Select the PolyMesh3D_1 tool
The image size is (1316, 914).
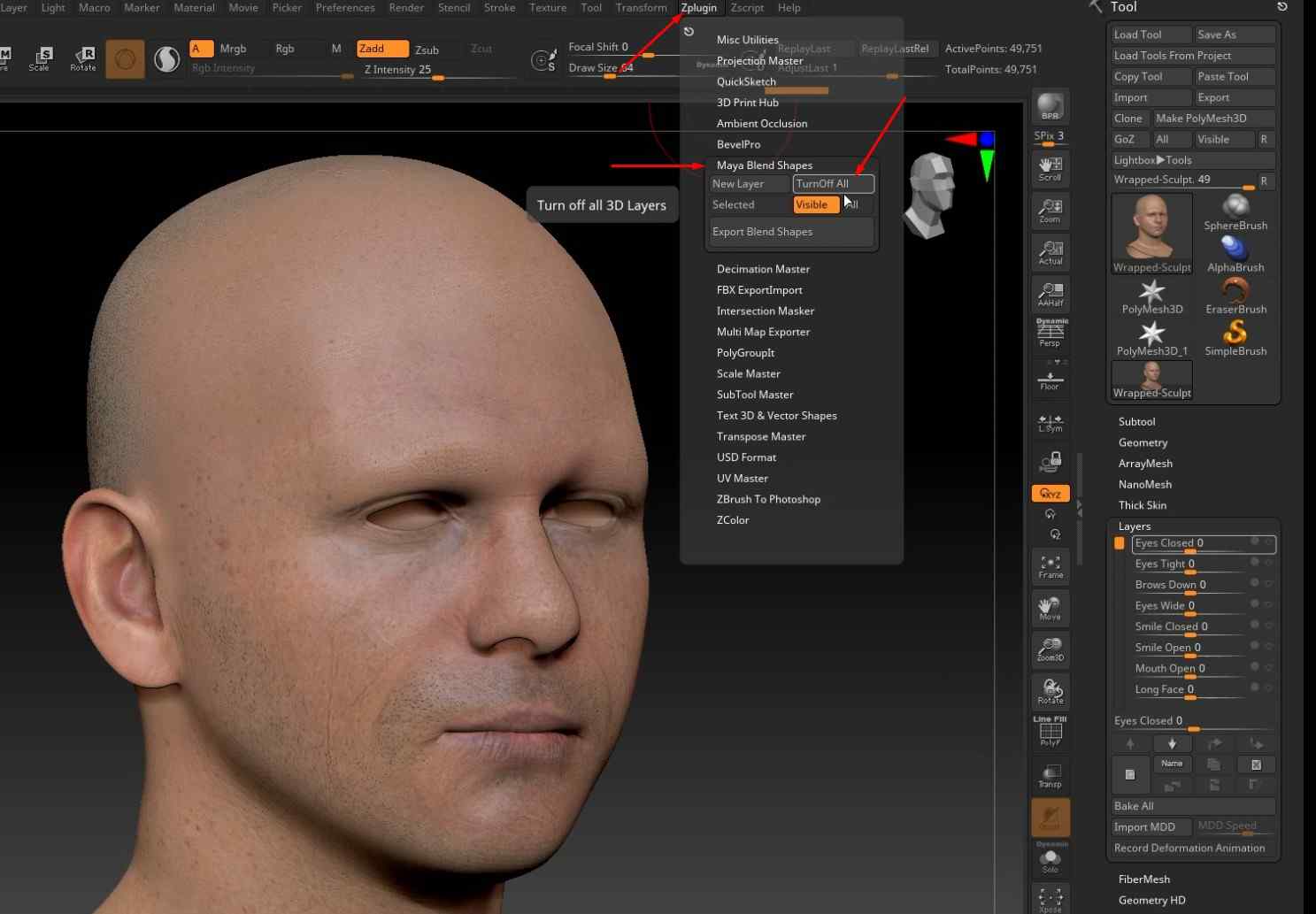click(1152, 338)
